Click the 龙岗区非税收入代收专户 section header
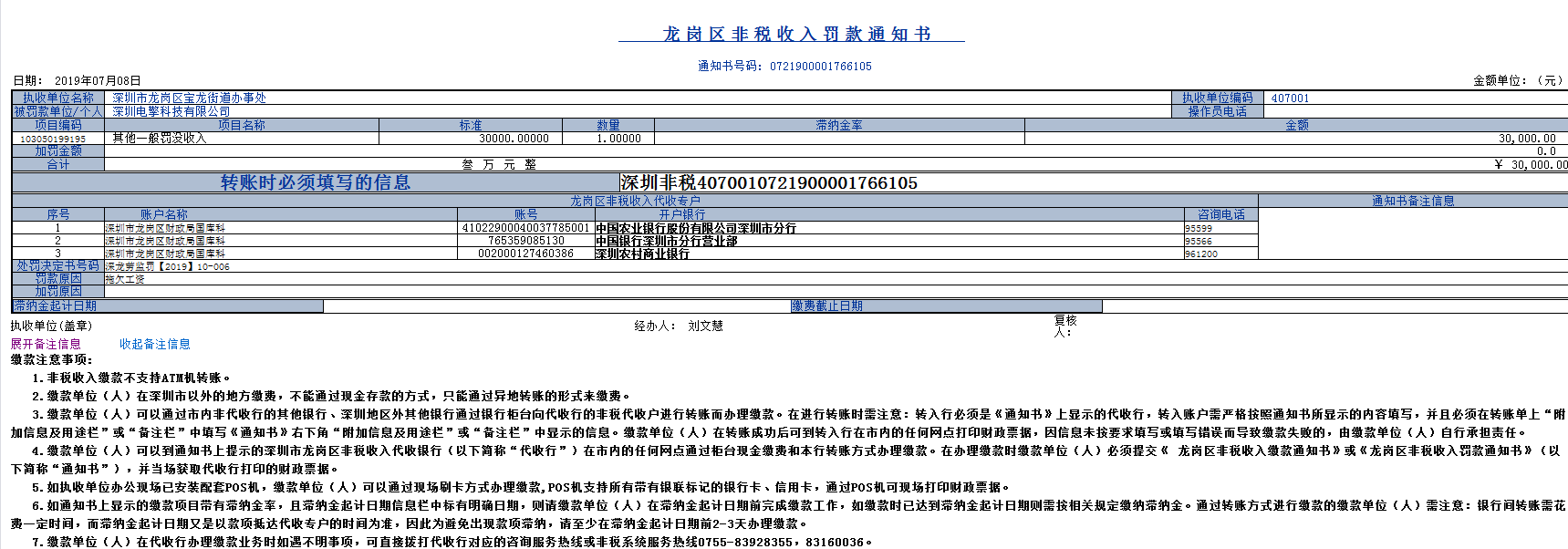Image resolution: width=1568 pixels, height=549 pixels. click(x=635, y=201)
